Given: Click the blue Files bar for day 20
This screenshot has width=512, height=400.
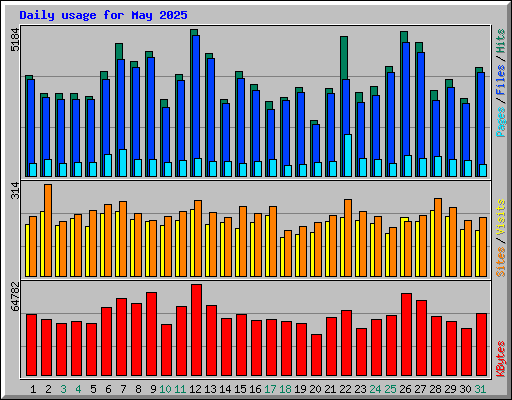Looking at the screenshot, I should 316,143.
